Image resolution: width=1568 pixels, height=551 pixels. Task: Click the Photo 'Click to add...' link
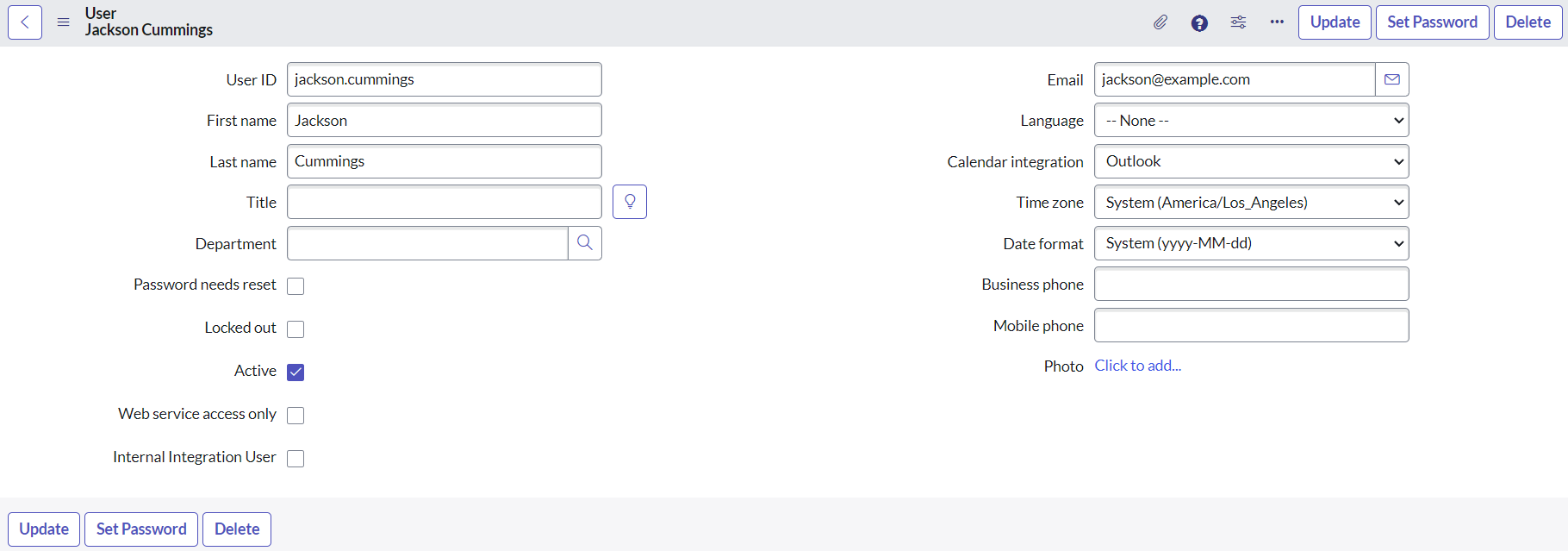point(1137,366)
